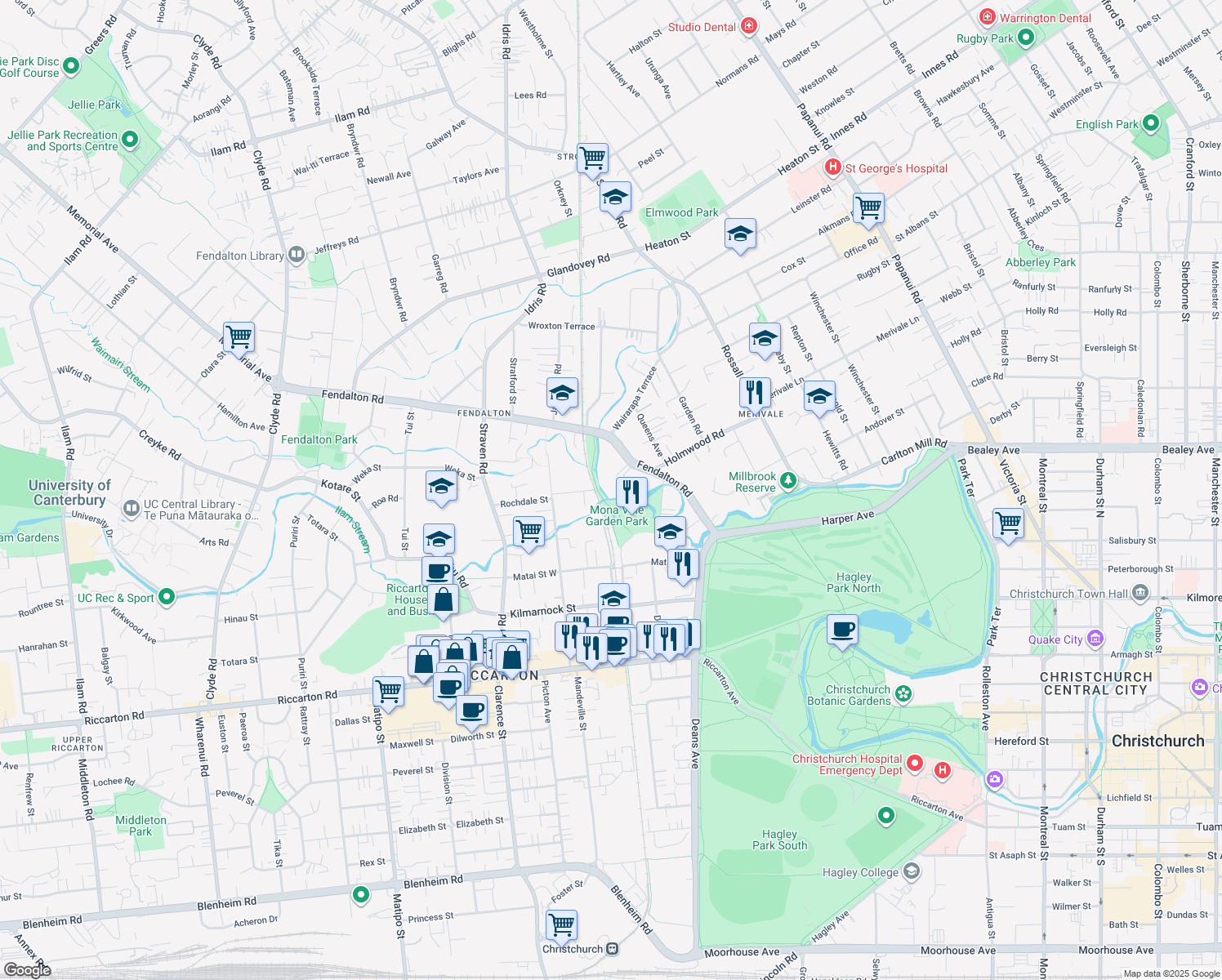Open the coffee cup marker in Hagley Park North
Image resolution: width=1222 pixels, height=980 pixels.
tap(843, 630)
